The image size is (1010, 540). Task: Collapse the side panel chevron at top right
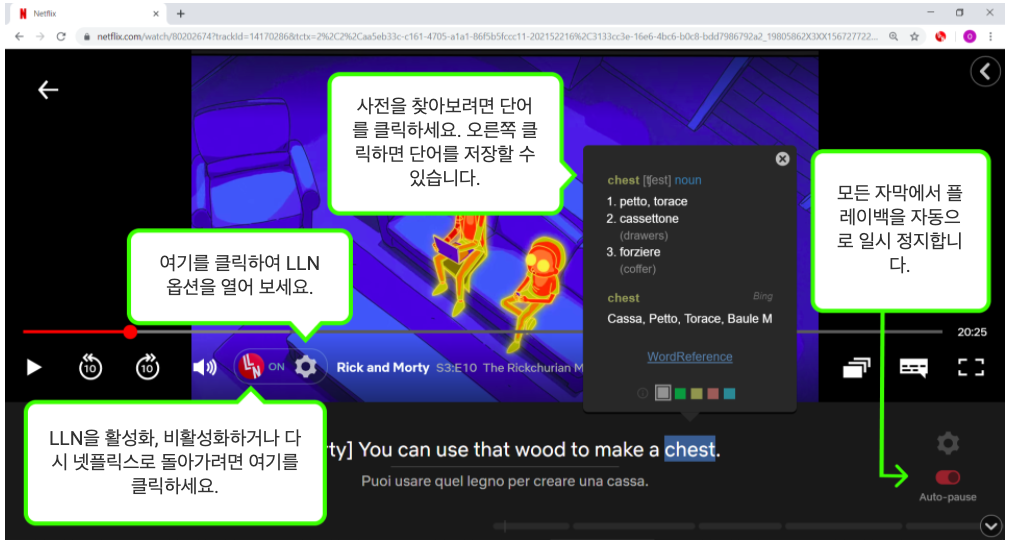tap(986, 72)
